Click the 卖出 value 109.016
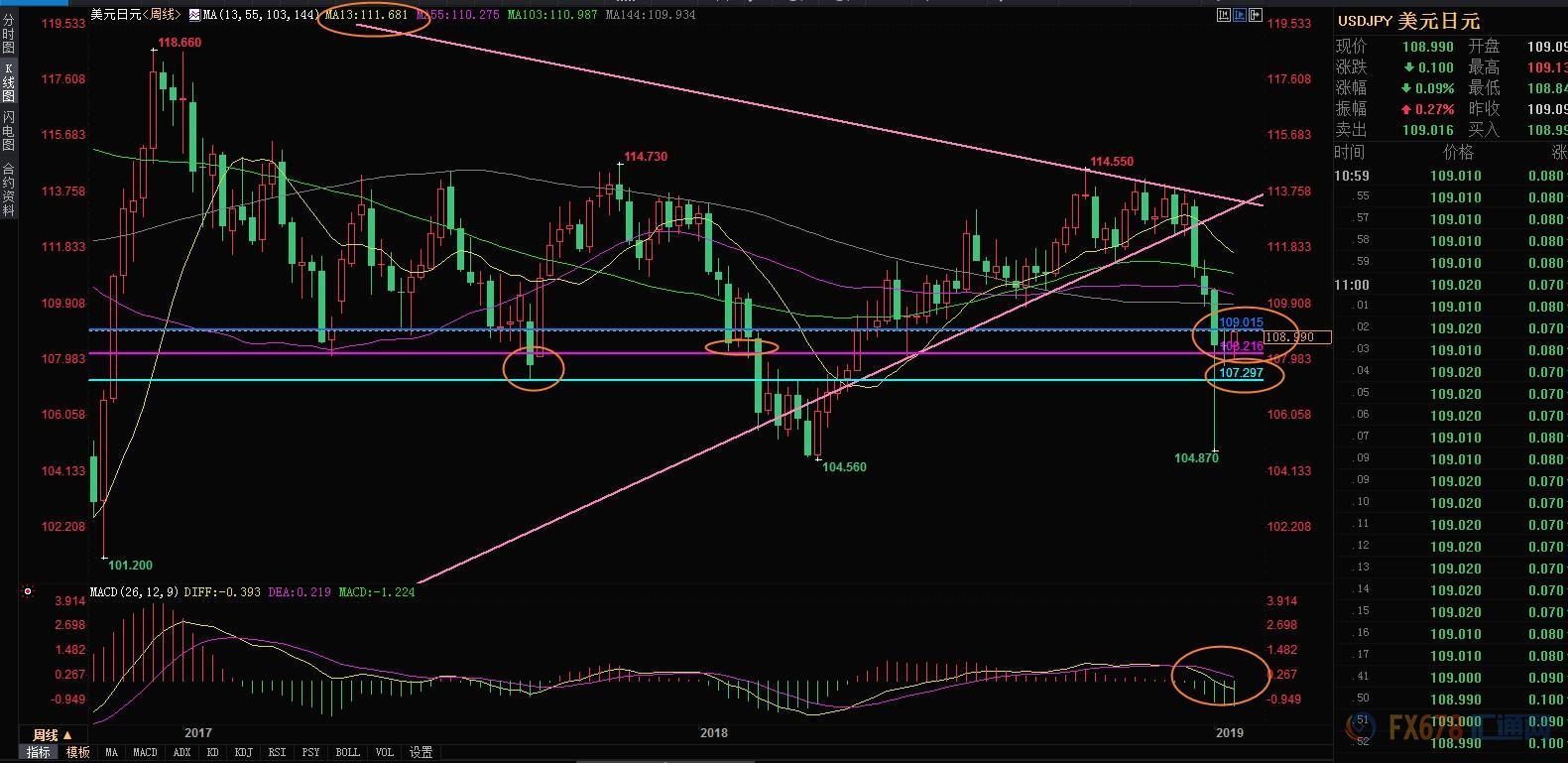Screen dimensions: 1568x763 pyautogui.click(x=1427, y=130)
